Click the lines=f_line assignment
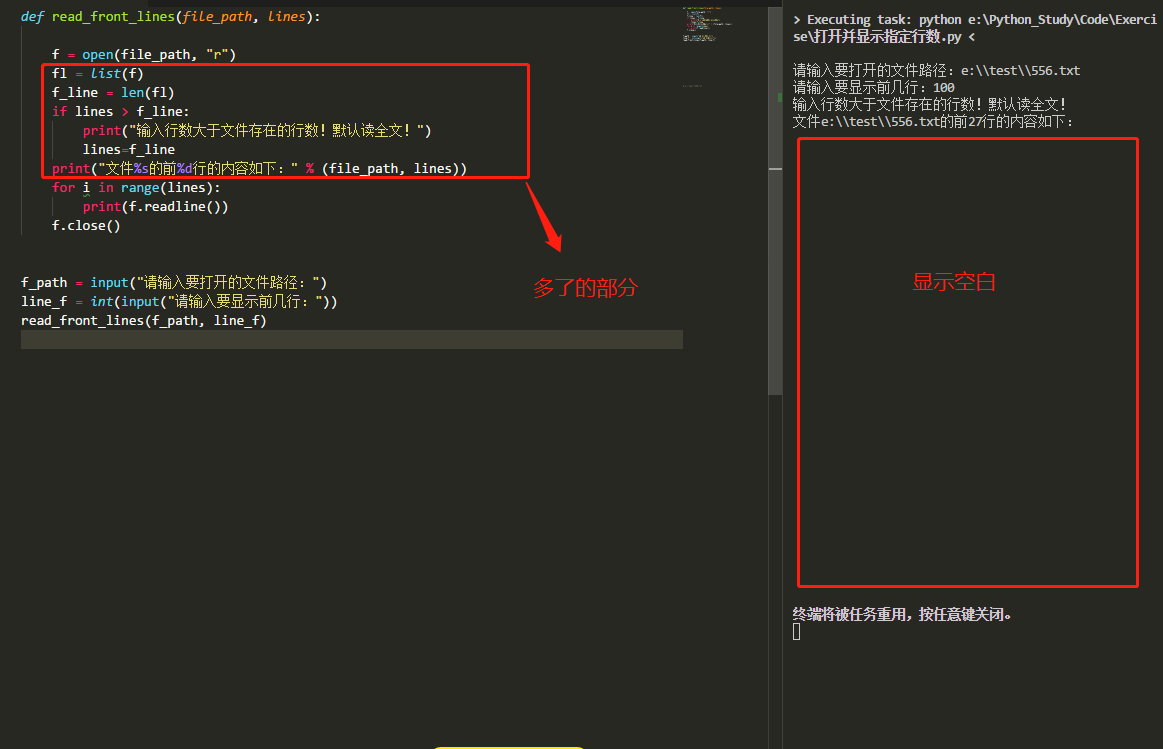Viewport: 1163px width, 749px height. point(128,149)
